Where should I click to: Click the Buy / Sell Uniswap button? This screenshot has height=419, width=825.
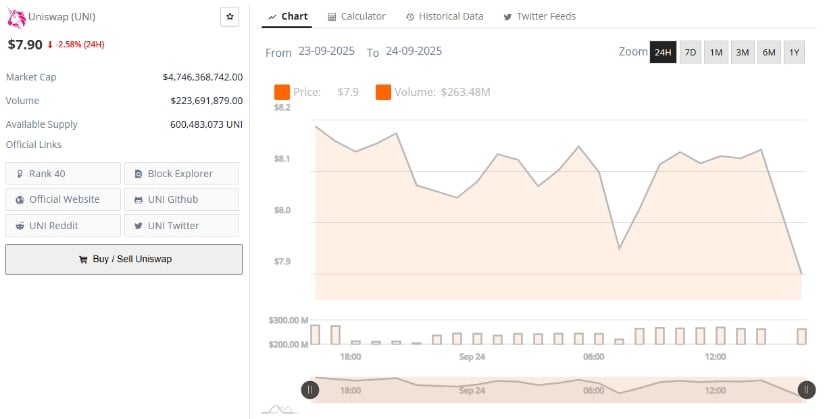124,259
